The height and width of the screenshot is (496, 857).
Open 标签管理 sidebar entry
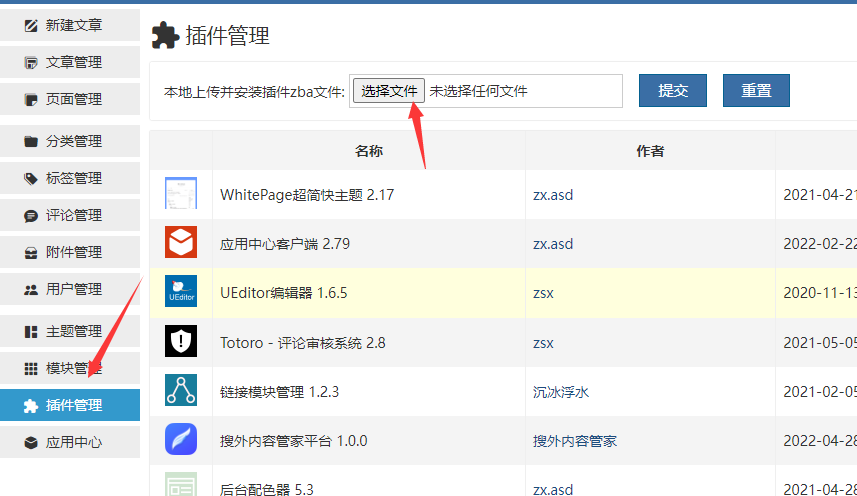tap(70, 178)
